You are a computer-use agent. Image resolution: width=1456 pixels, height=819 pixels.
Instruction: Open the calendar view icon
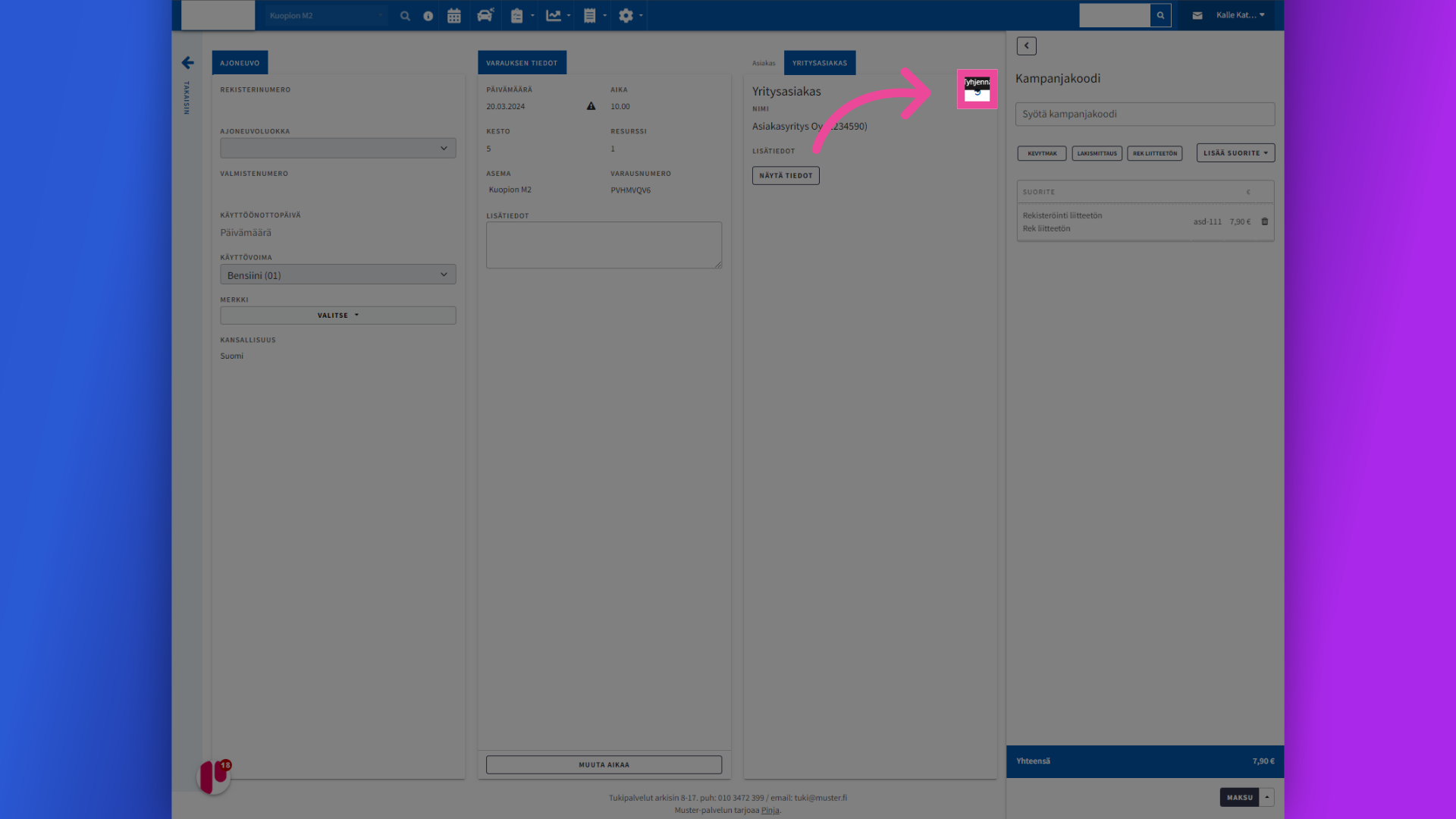454,16
